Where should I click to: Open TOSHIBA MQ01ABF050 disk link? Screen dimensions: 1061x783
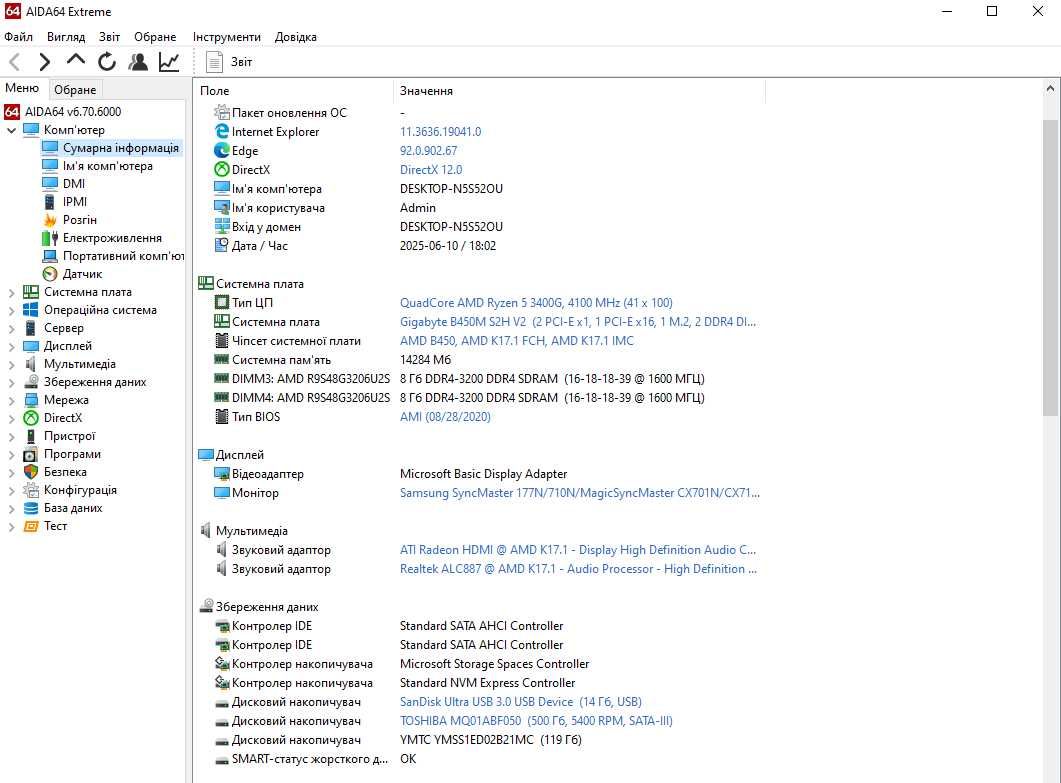[x=536, y=721]
